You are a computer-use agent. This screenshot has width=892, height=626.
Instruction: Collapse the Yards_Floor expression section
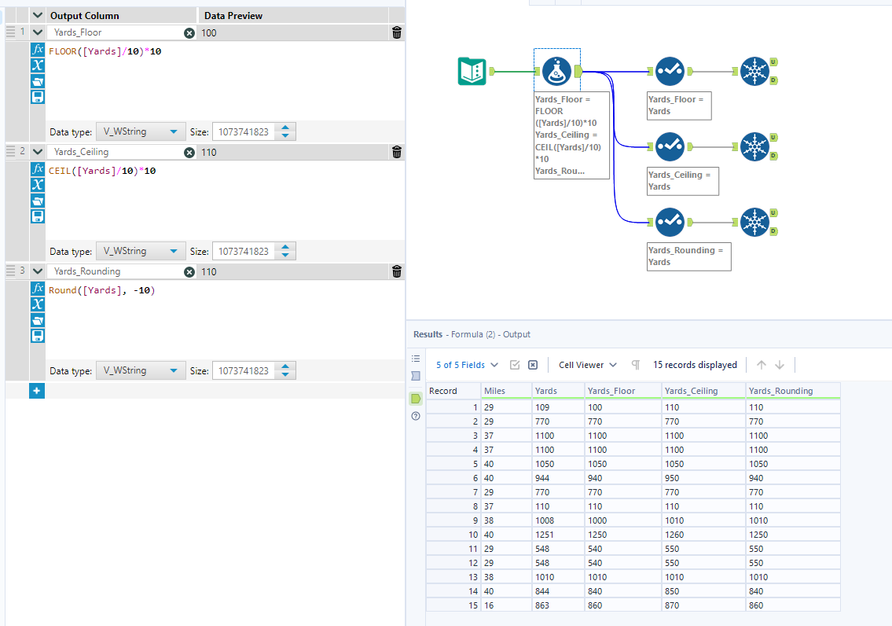pyautogui.click(x=38, y=32)
